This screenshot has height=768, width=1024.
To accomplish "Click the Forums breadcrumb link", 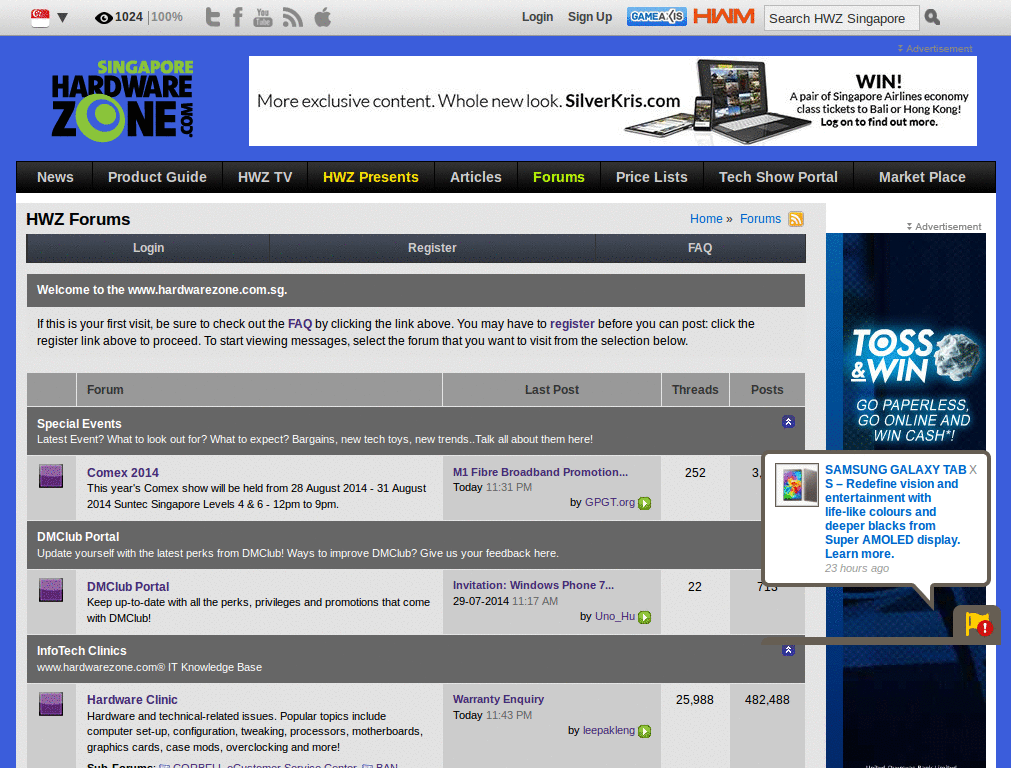I will tap(760, 219).
